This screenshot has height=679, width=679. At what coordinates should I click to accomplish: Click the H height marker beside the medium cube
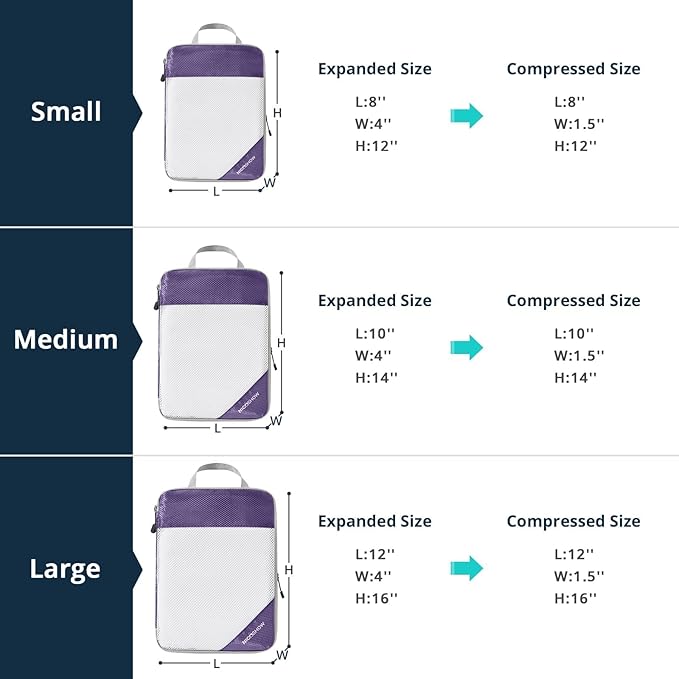[x=282, y=343]
